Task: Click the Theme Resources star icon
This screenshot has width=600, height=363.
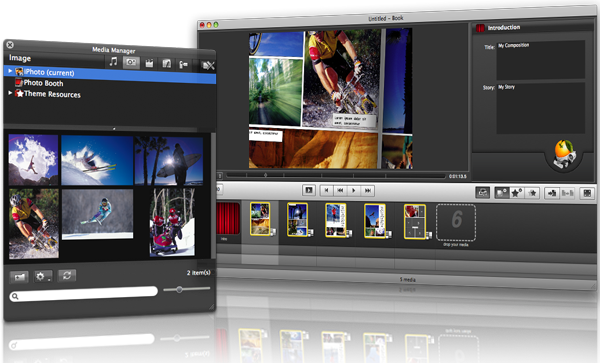Action: pyautogui.click(x=20, y=93)
